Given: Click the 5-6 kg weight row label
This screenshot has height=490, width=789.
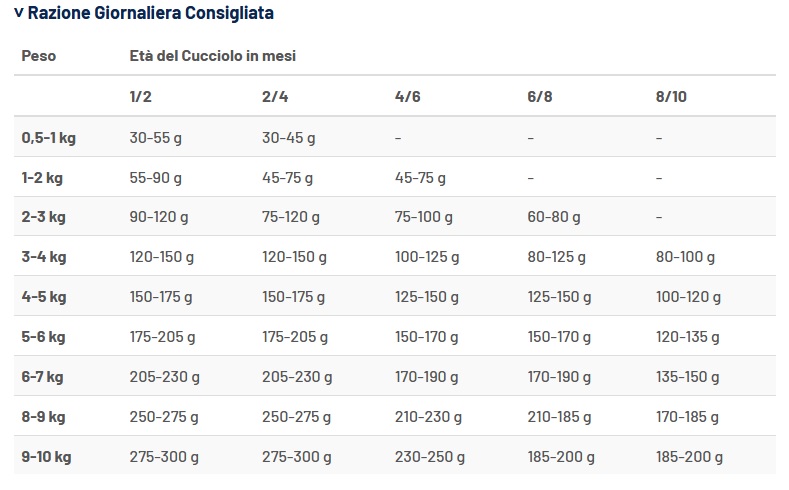Looking at the screenshot, I should (x=44, y=337).
